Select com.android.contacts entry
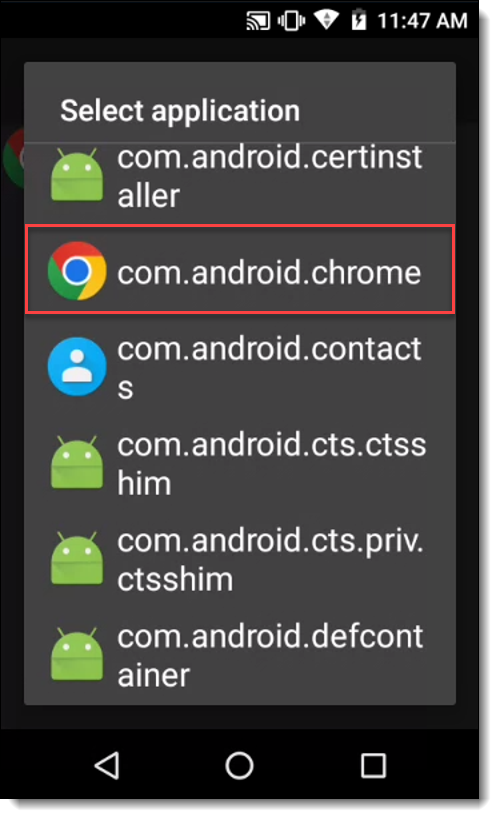This screenshot has height=819, width=499. (x=240, y=367)
